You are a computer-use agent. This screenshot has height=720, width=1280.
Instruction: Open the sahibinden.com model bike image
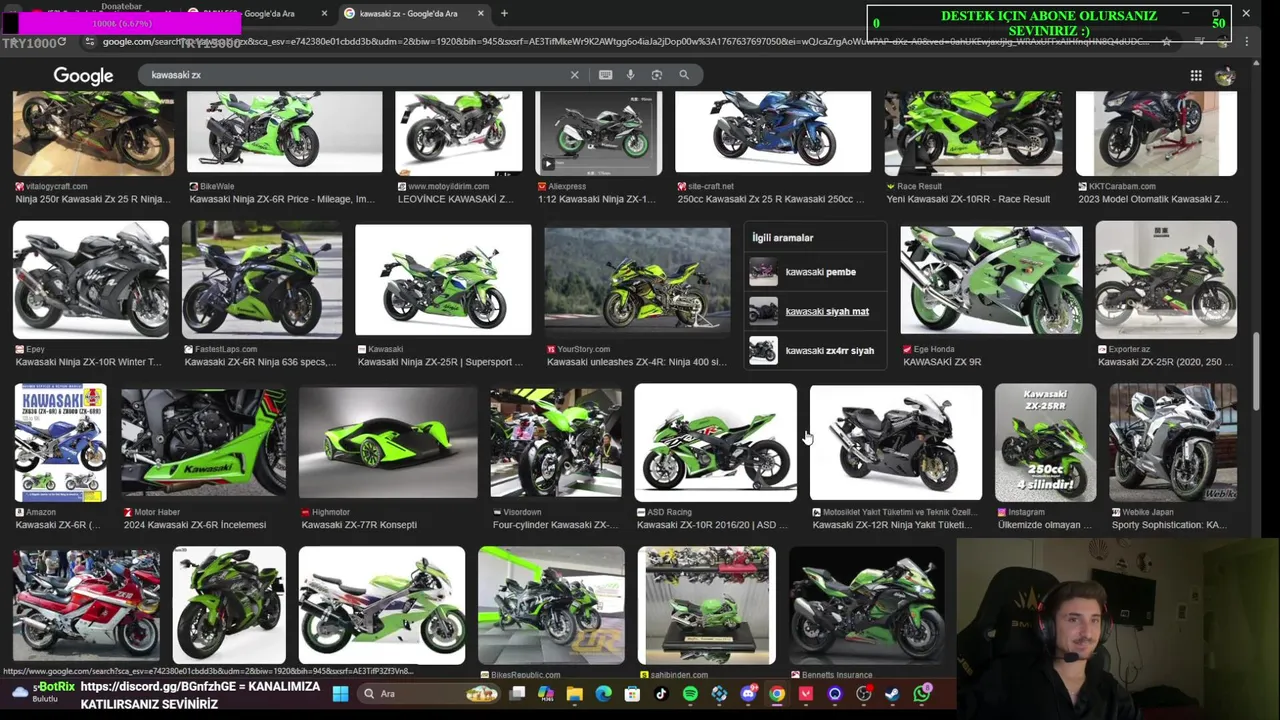(x=706, y=605)
